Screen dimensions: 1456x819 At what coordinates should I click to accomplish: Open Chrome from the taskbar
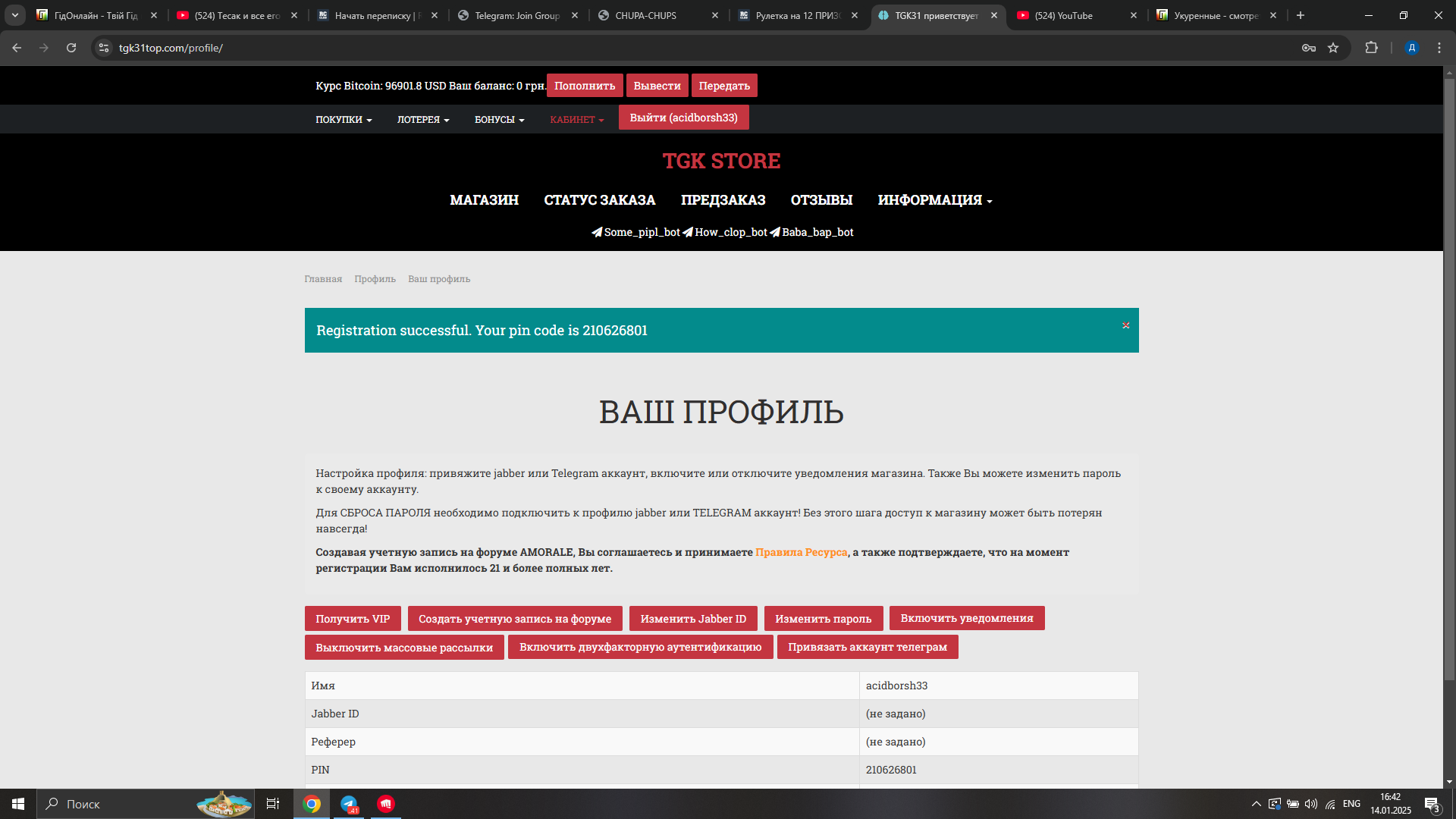point(312,804)
